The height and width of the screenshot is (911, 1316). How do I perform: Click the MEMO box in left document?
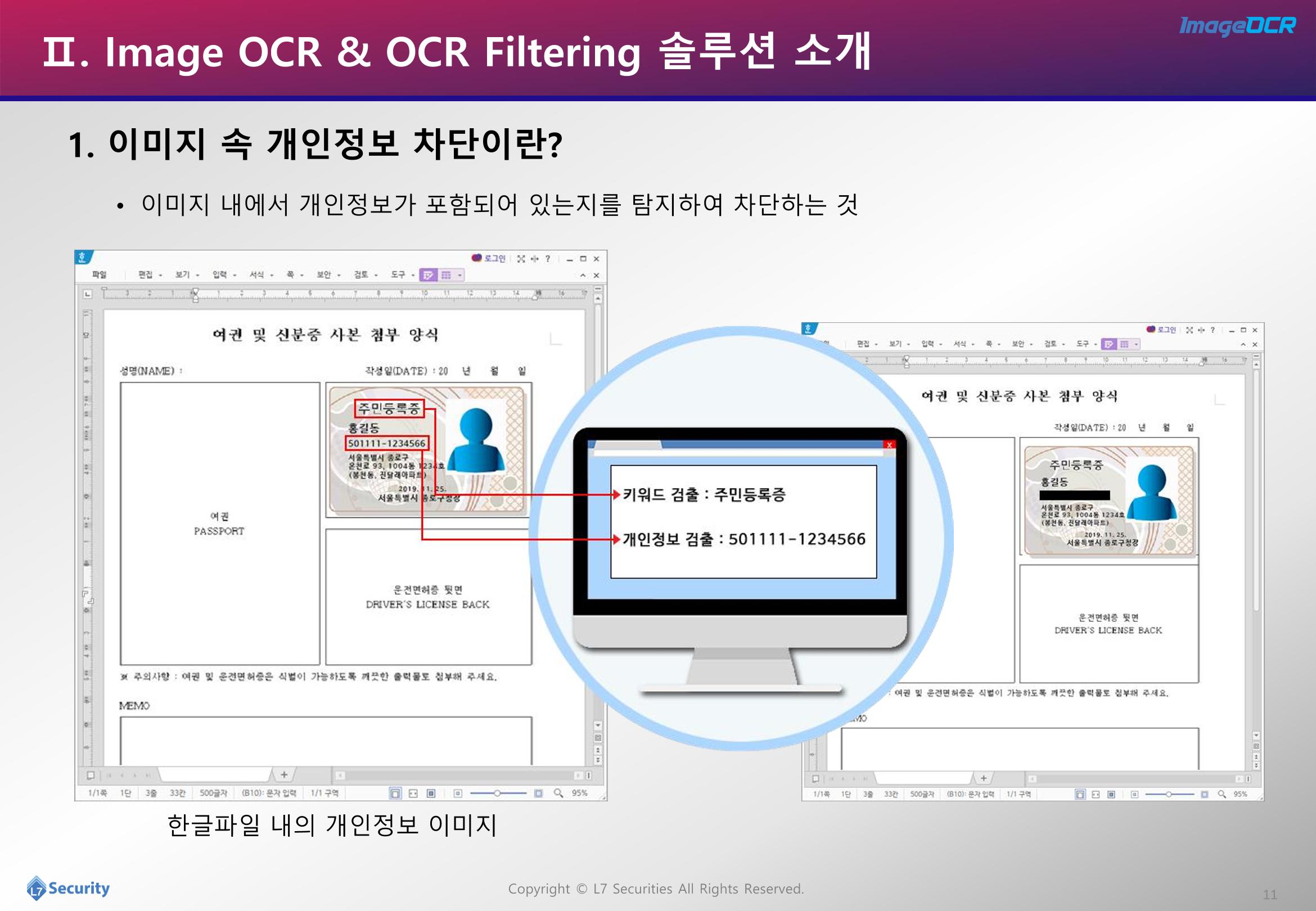click(x=326, y=741)
